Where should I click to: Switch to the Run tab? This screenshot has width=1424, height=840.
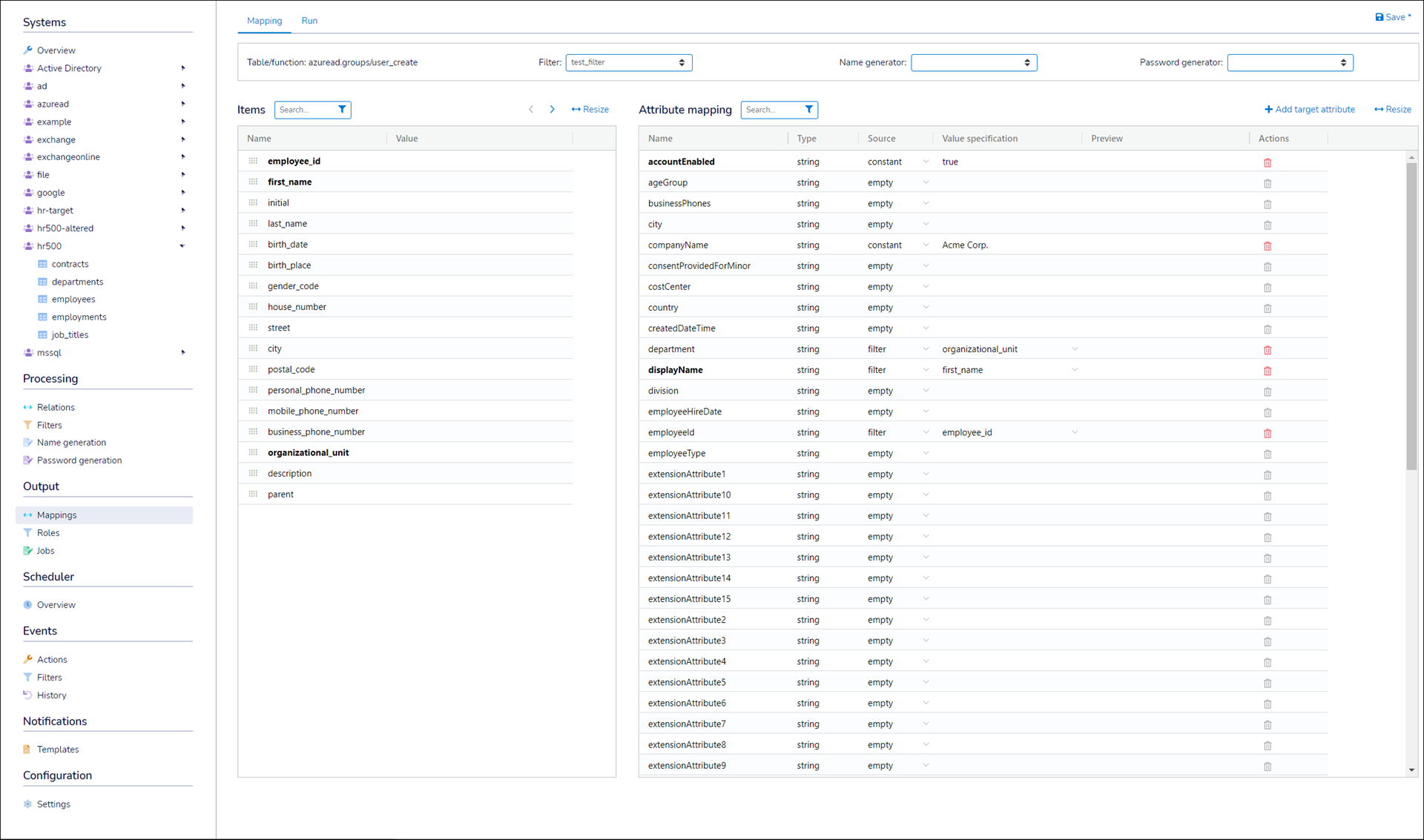point(309,21)
